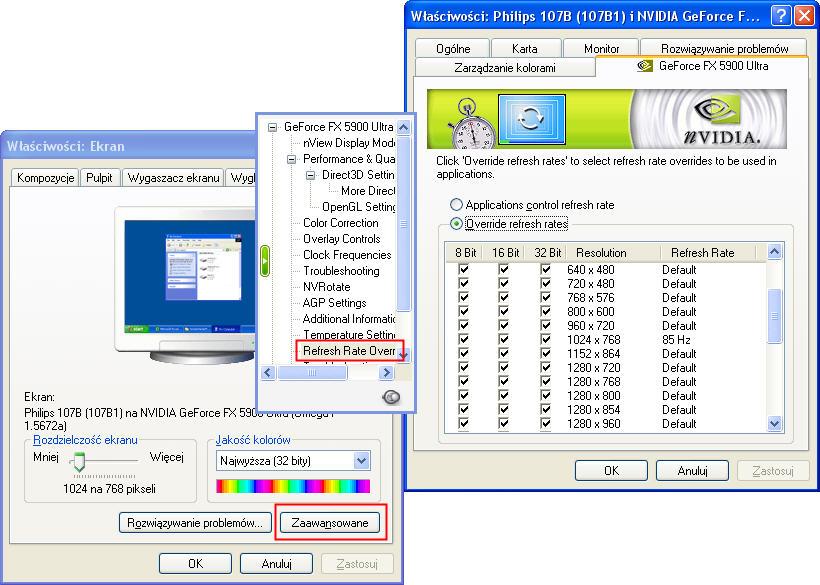This screenshot has width=820, height=585.
Task: Select Overlay Controls in the tree
Action: tap(341, 239)
